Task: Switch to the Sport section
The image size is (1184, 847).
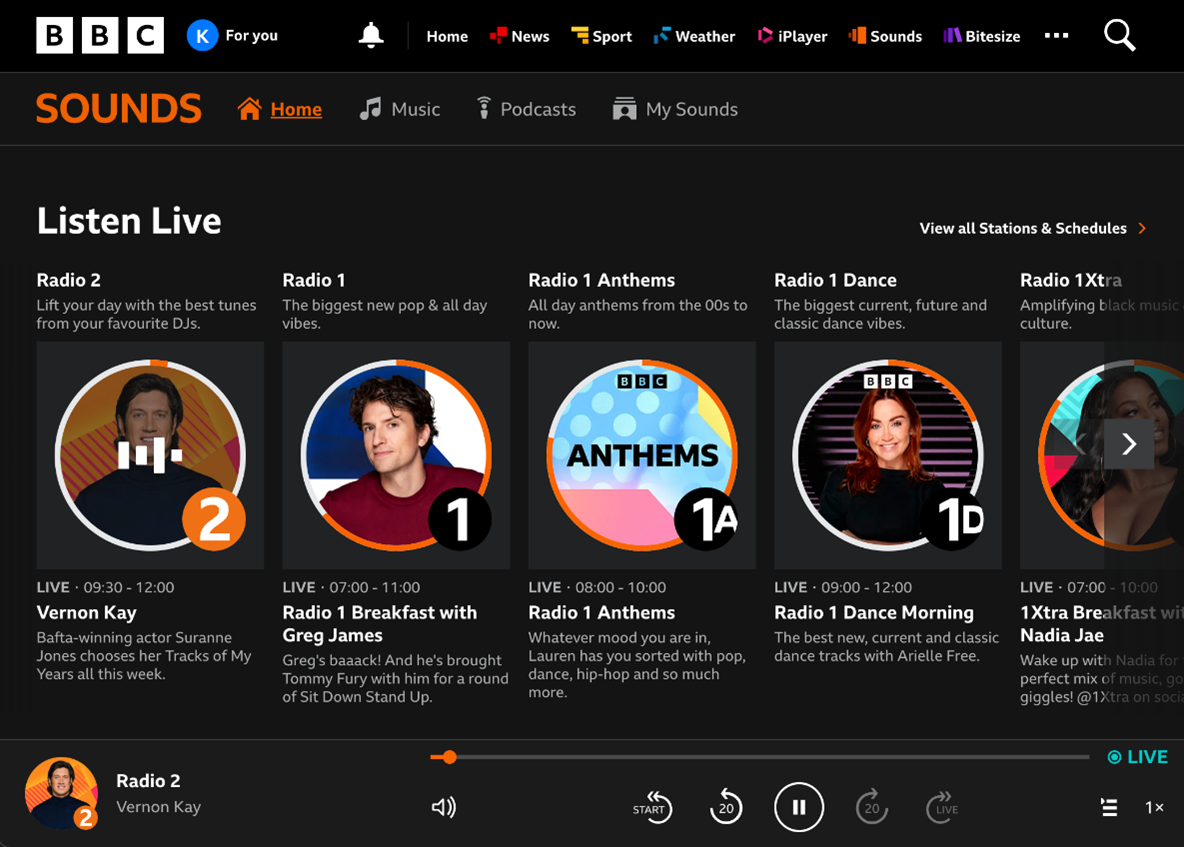Action: click(x=601, y=35)
